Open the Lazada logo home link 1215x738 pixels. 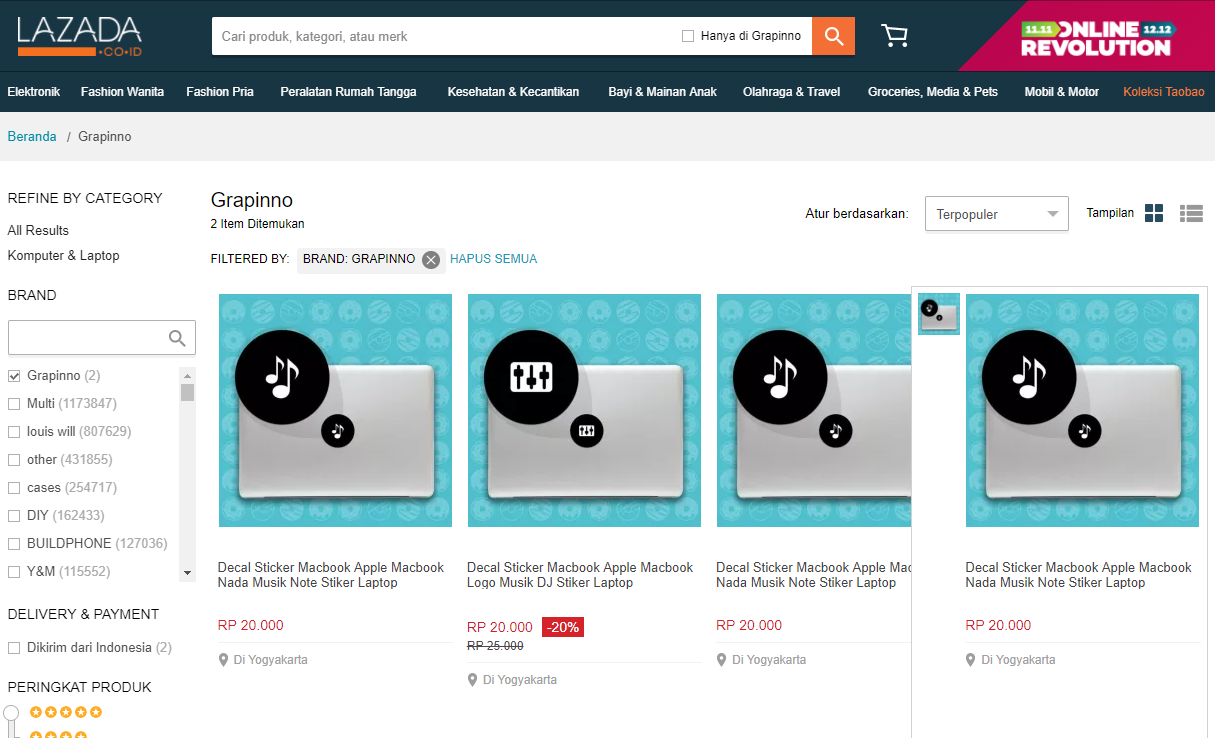click(79, 36)
